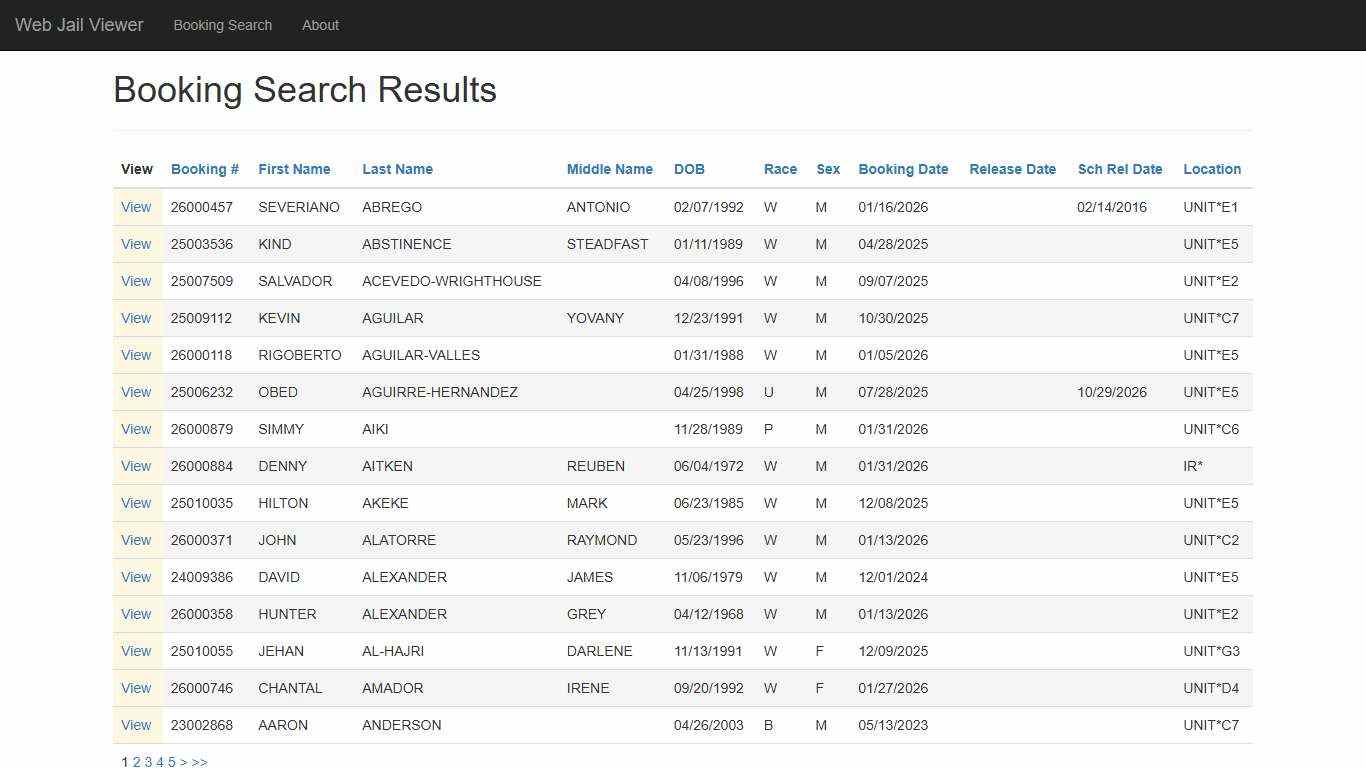Screen dimensions: 1366x768
Task: Sort results by First Name
Action: tap(293, 169)
